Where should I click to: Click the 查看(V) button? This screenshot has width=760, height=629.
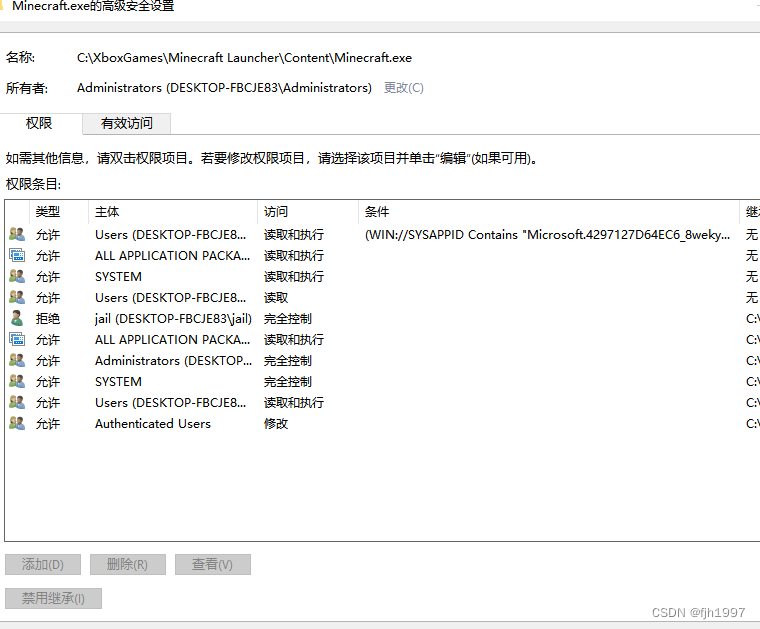point(213,565)
